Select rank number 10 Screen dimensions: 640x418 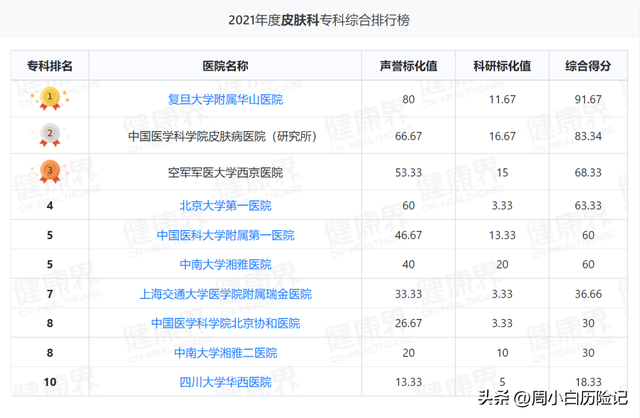click(50, 382)
